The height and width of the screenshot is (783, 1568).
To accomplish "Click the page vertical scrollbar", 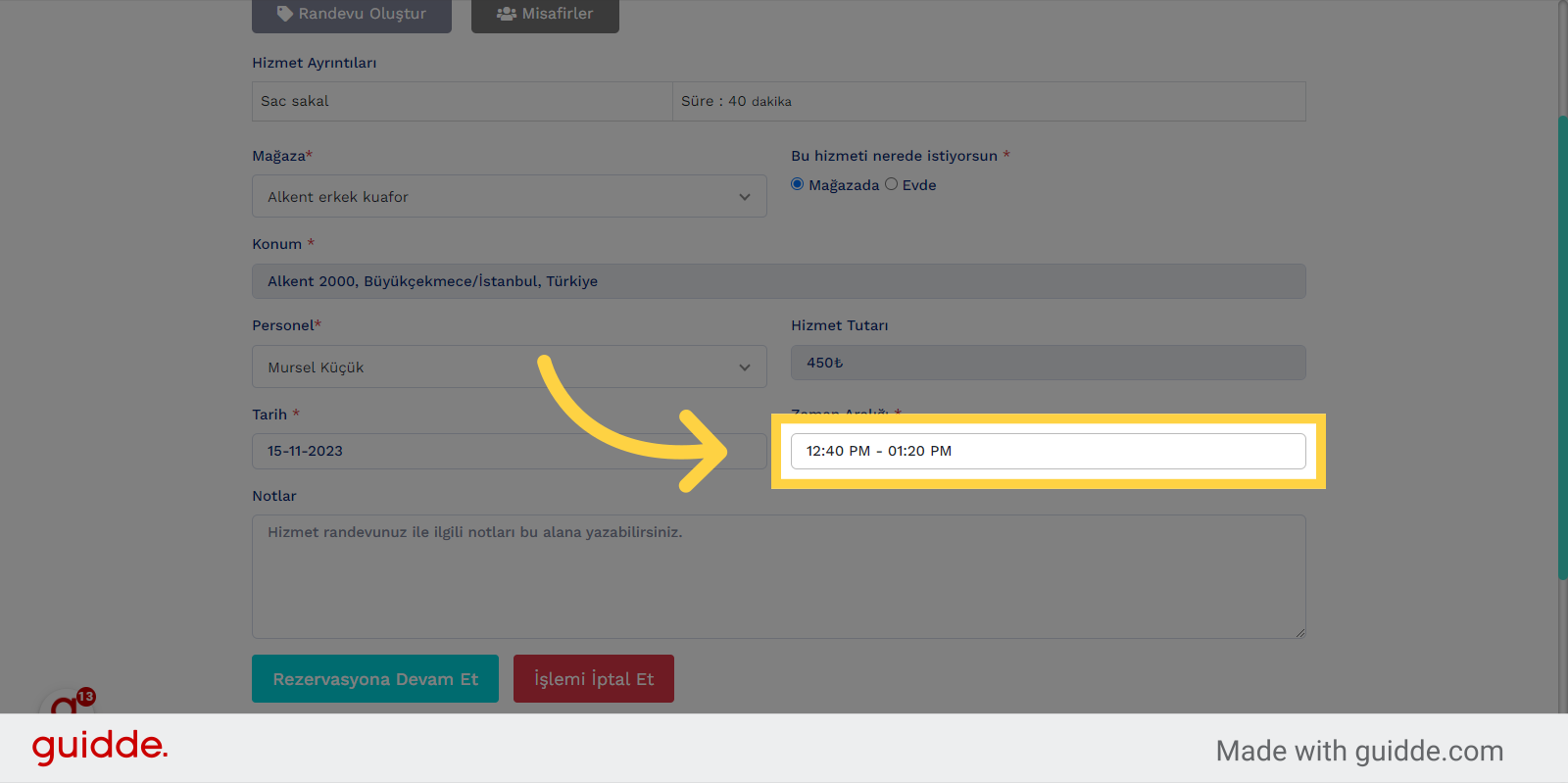I will [1562, 348].
